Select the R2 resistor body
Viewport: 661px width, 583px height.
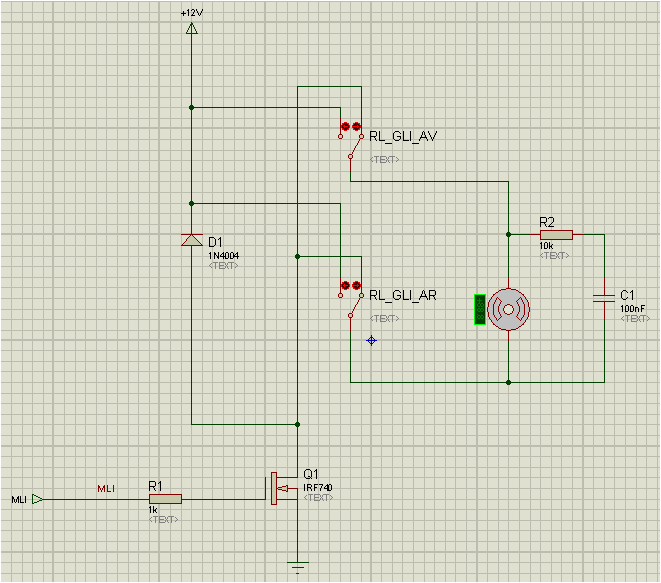[555, 234]
